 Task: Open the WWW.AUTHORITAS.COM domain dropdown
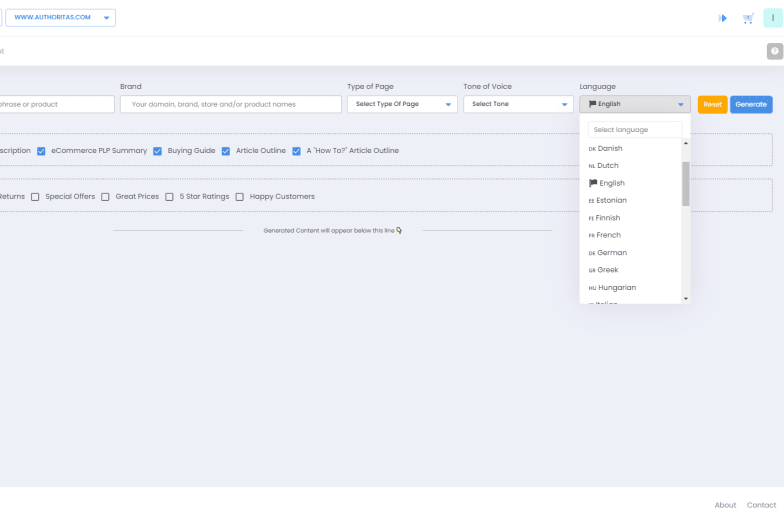[x=60, y=18]
